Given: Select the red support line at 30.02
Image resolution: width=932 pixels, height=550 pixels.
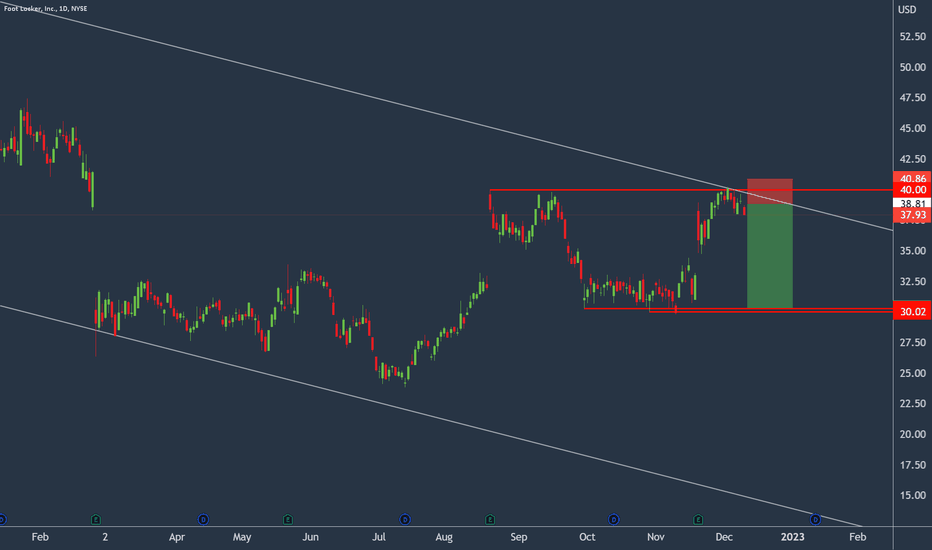Looking at the screenshot, I should tap(773, 312).
